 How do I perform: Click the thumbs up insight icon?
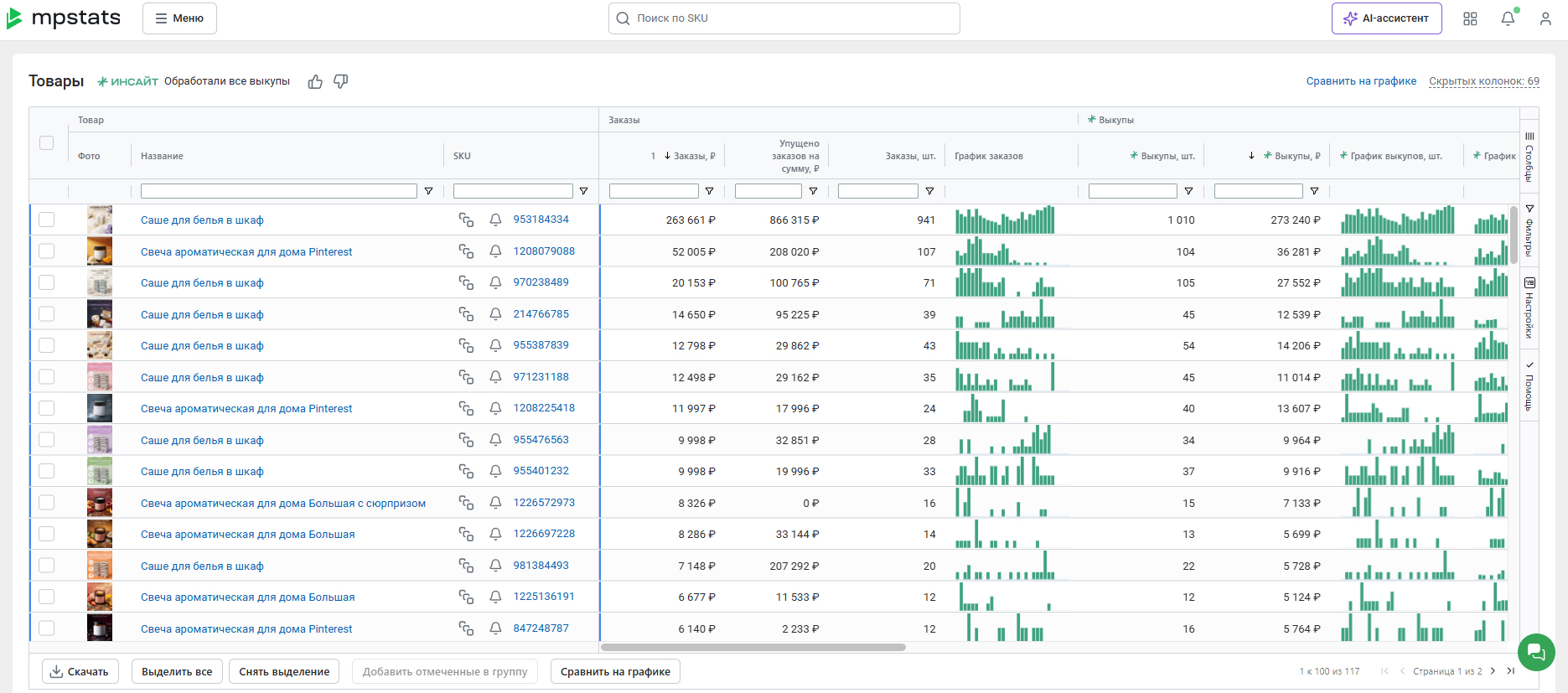(315, 81)
